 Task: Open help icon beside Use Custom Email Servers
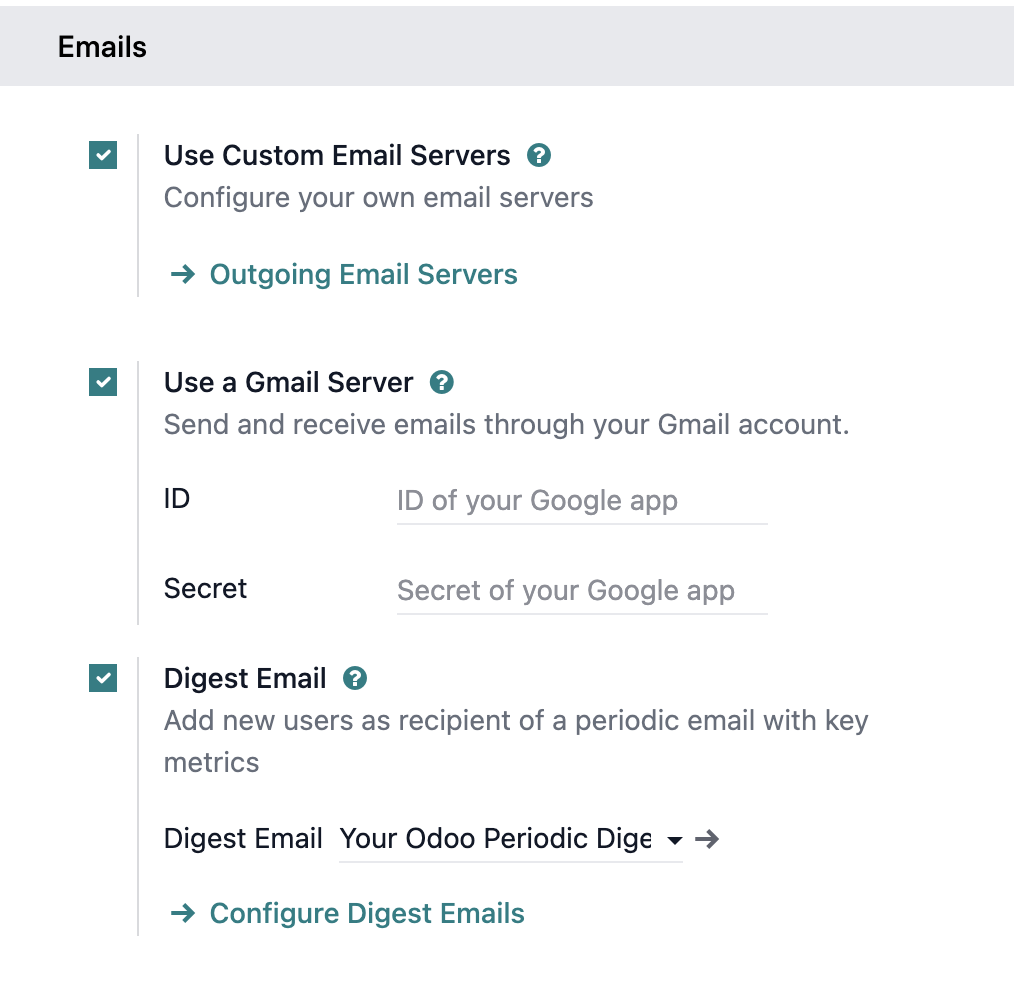540,156
